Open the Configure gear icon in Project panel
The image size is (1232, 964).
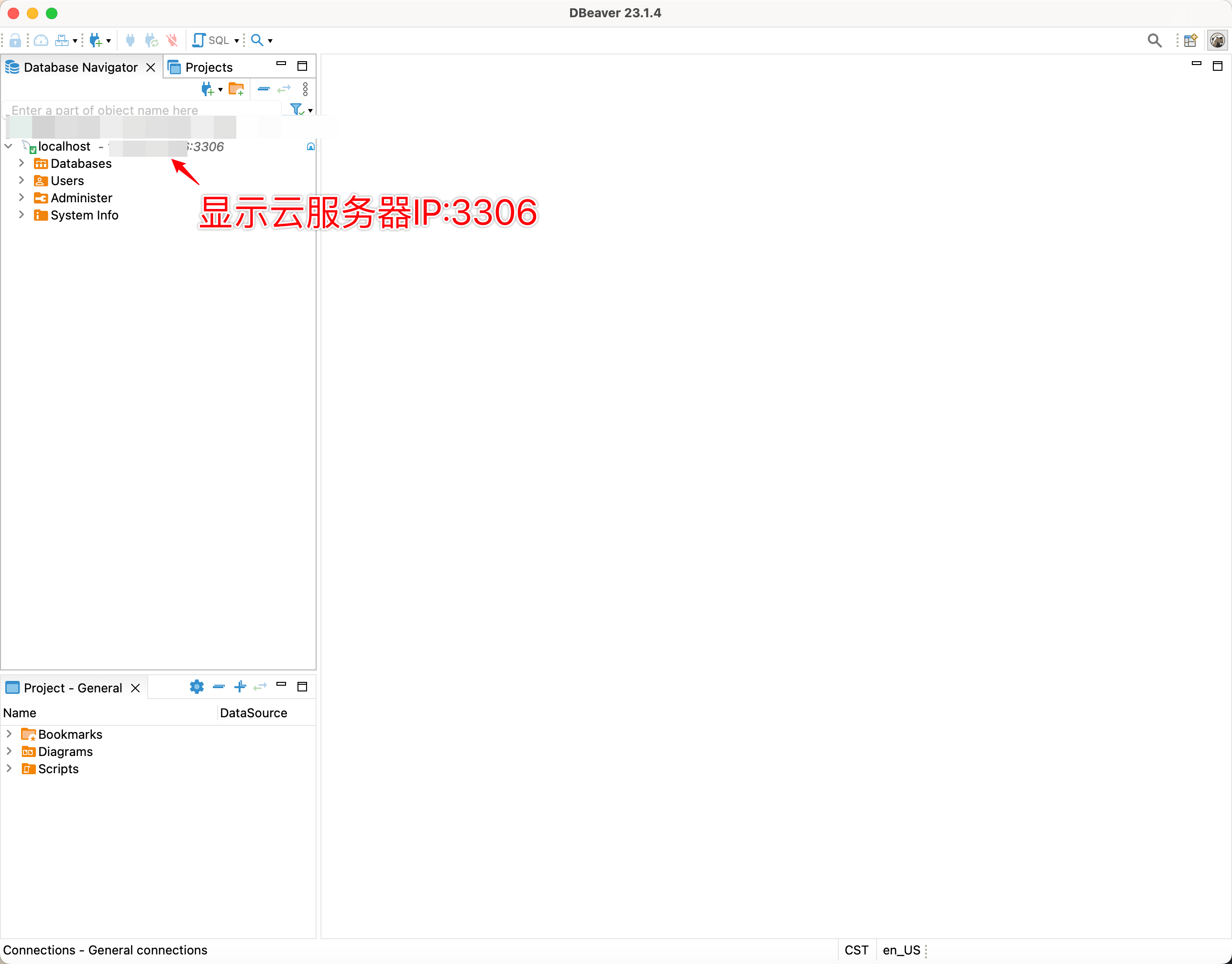[x=197, y=687]
